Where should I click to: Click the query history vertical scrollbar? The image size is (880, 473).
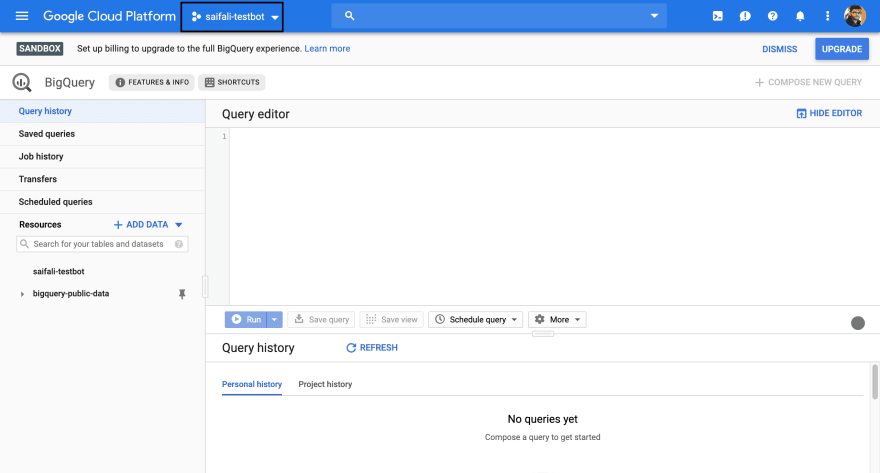[875, 382]
